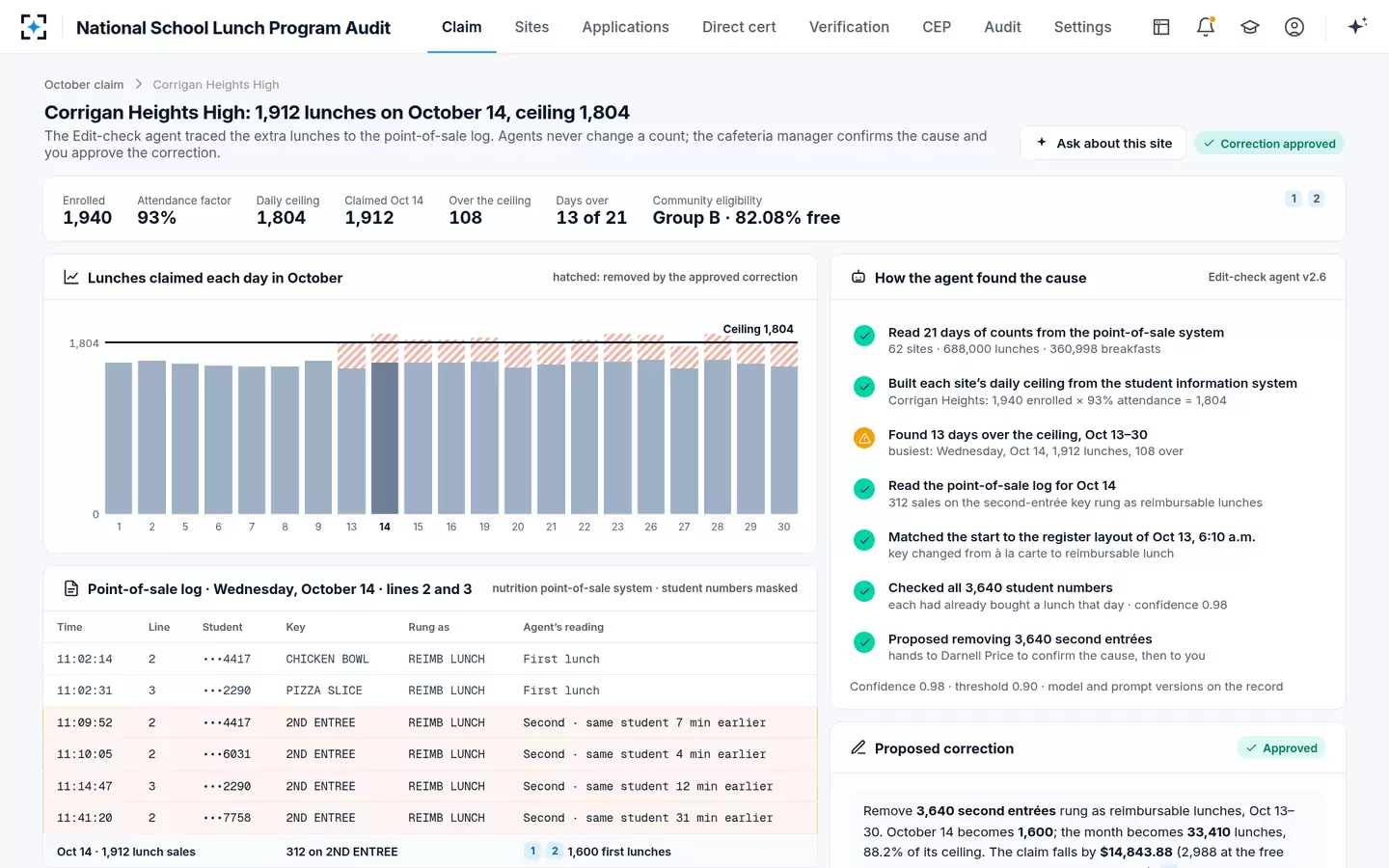
Task: Open footnote 1 badge in the stats card
Action: pos(1294,199)
